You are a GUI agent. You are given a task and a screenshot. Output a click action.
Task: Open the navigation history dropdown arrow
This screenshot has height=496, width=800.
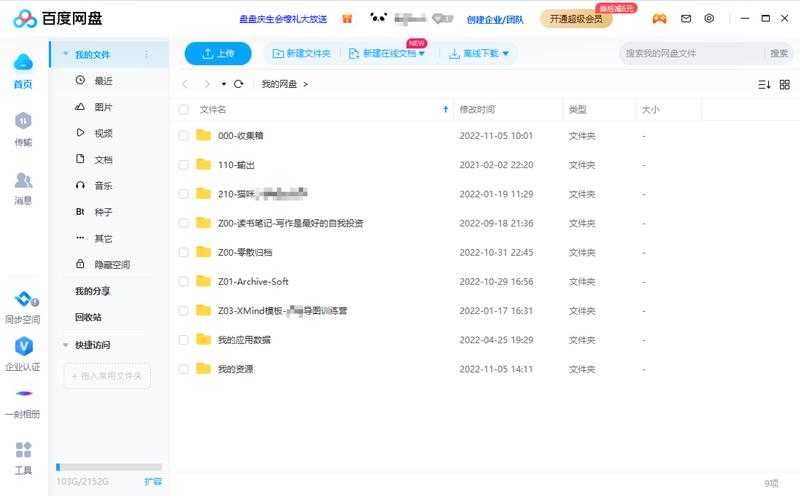223,84
